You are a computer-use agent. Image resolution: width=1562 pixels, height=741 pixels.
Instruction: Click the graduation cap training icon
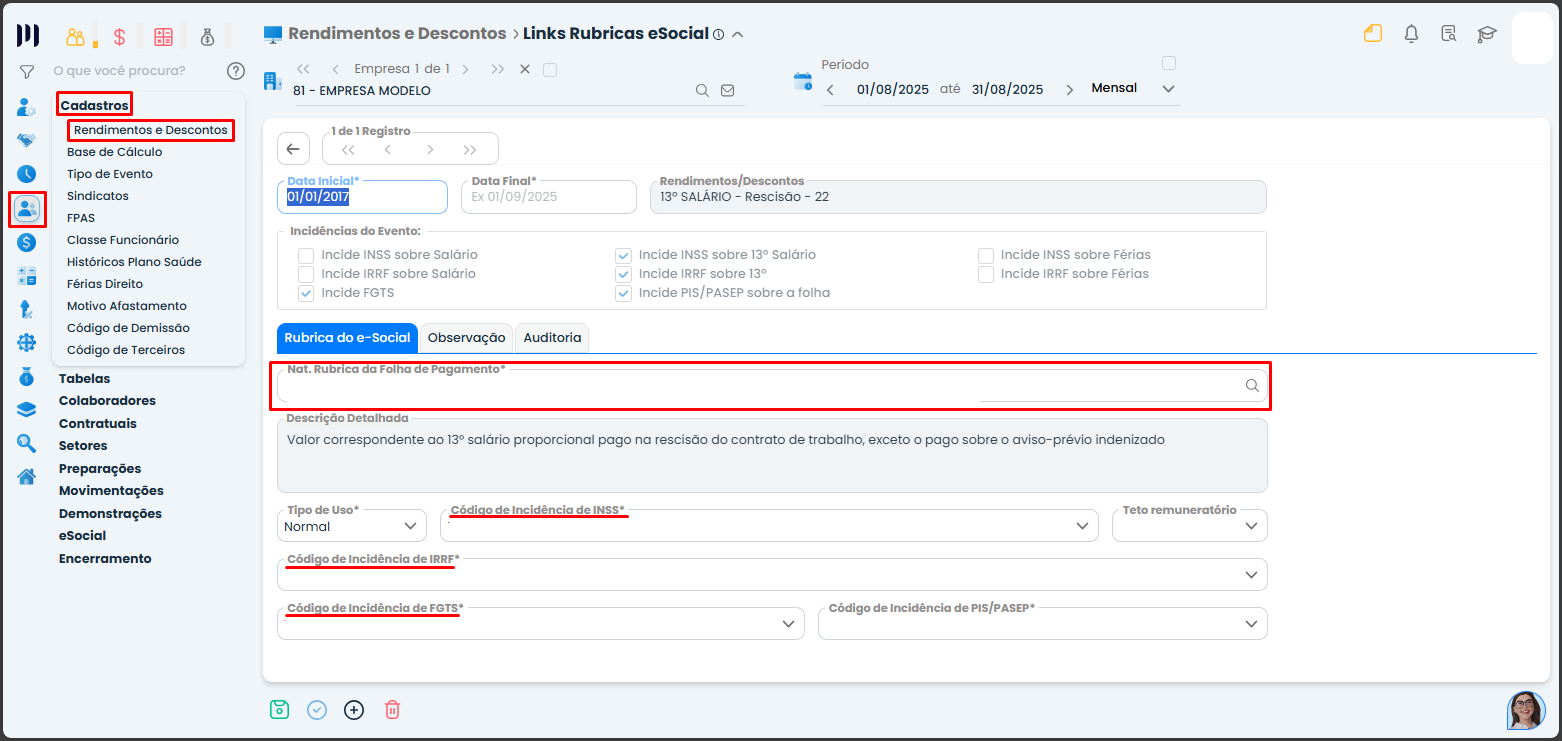click(1487, 34)
